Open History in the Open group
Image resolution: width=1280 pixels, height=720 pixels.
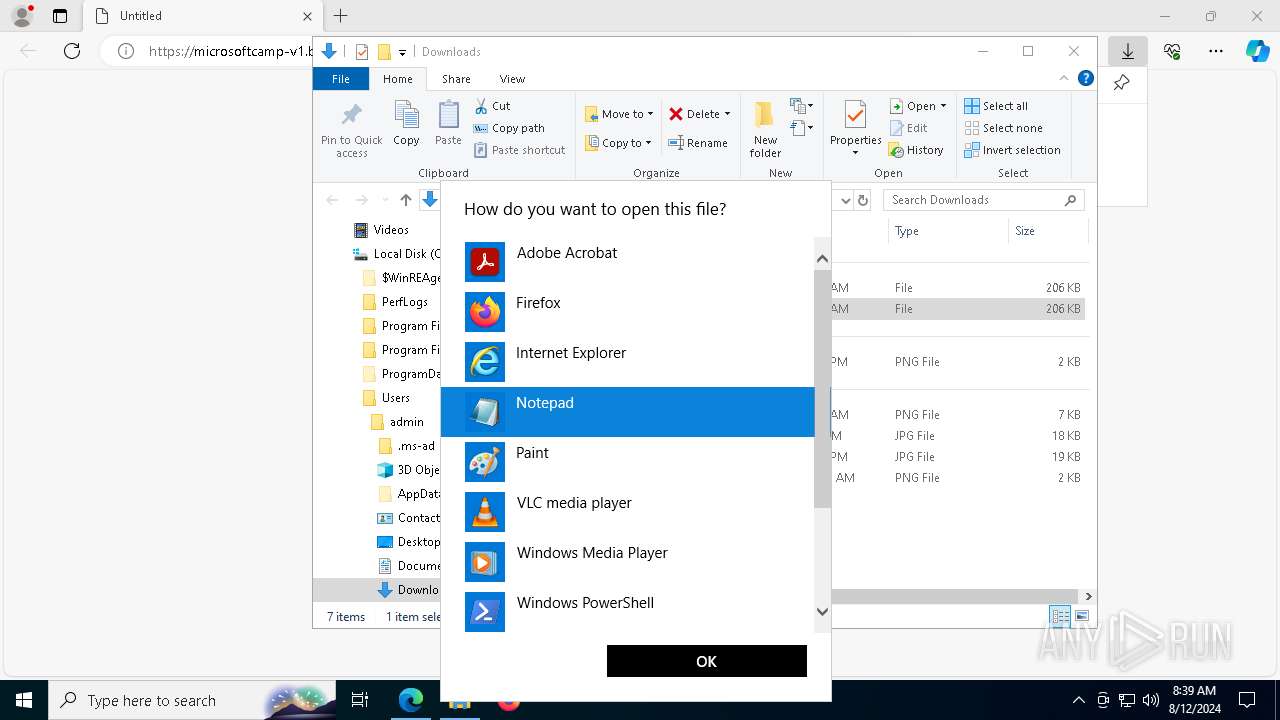coord(916,150)
